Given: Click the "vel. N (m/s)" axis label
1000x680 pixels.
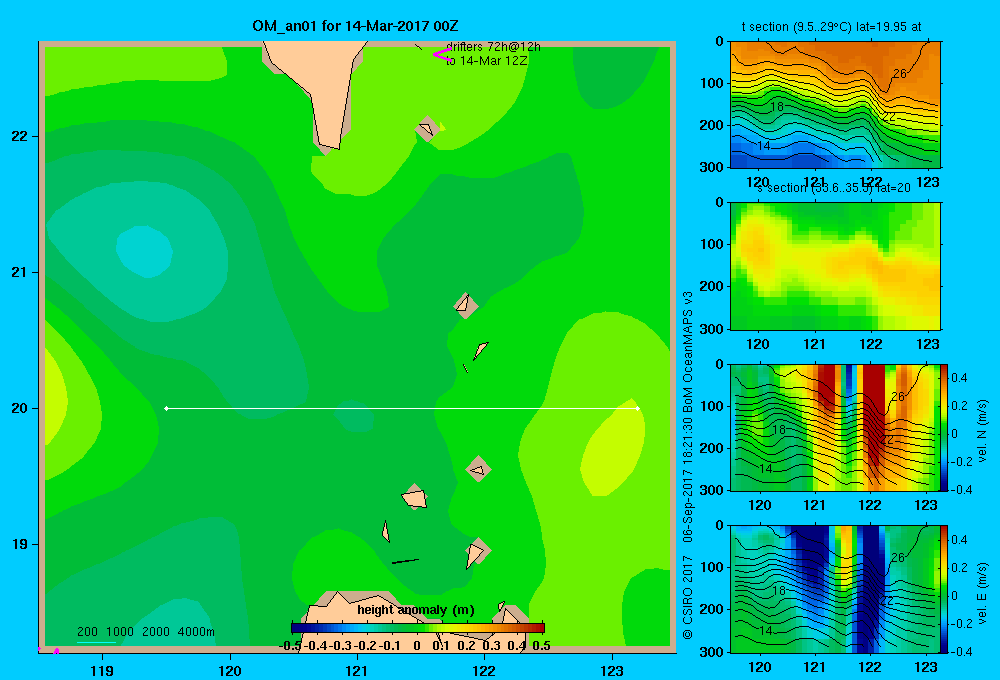Looking at the screenshot, I should [983, 431].
